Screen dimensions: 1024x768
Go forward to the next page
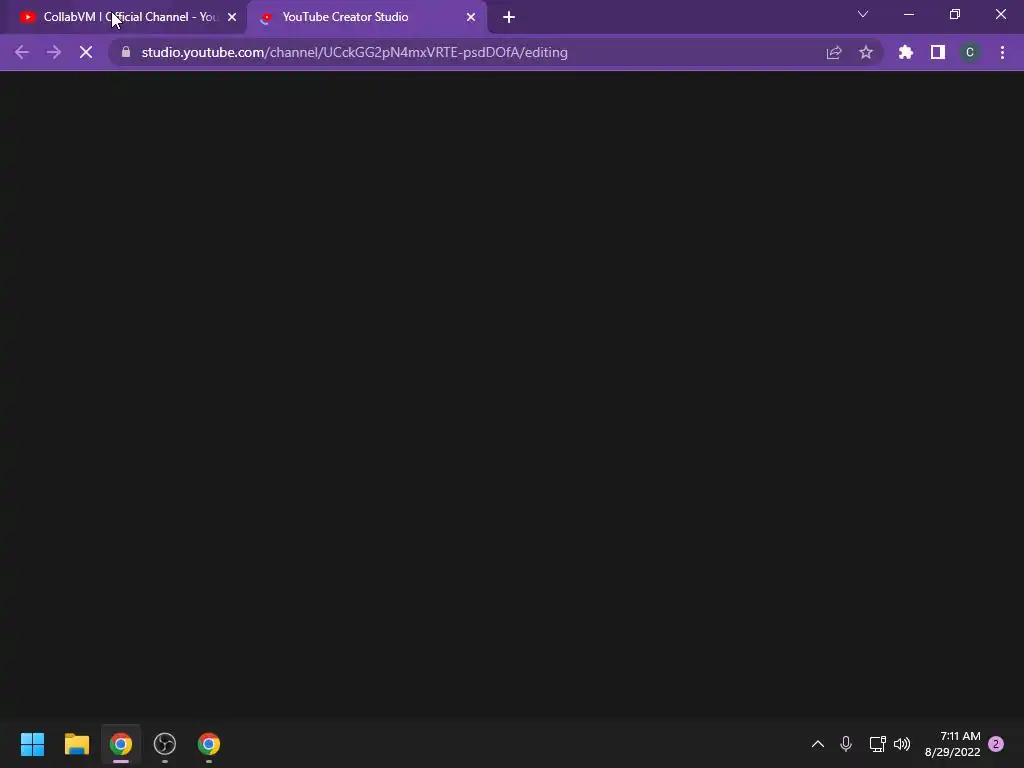click(54, 52)
